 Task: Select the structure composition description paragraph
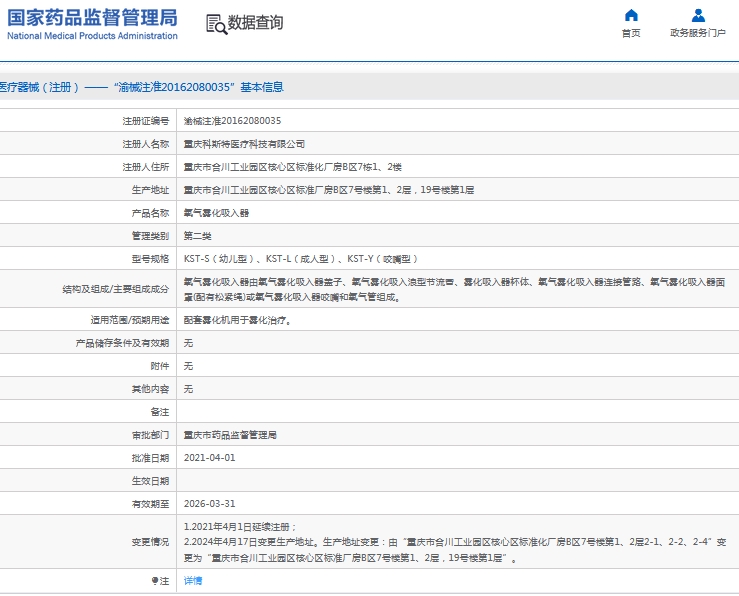pyautogui.click(x=454, y=290)
